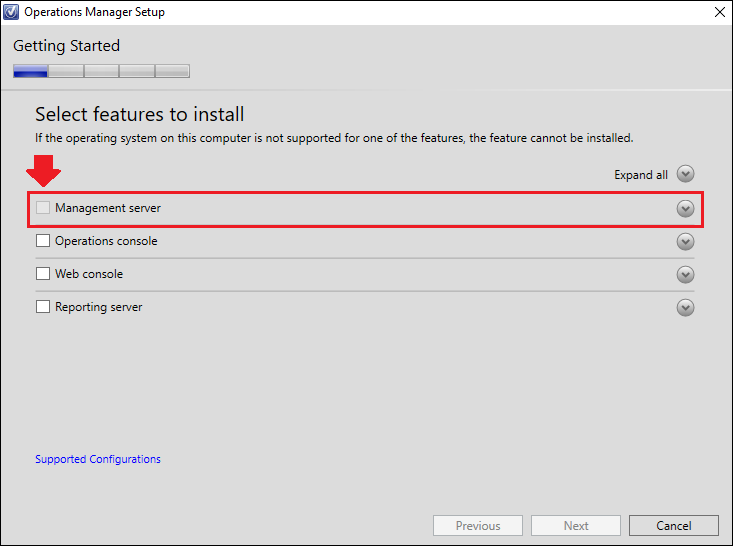Expand the Operations console details chevron
Viewport: 733px width, 546px height.
coord(685,242)
